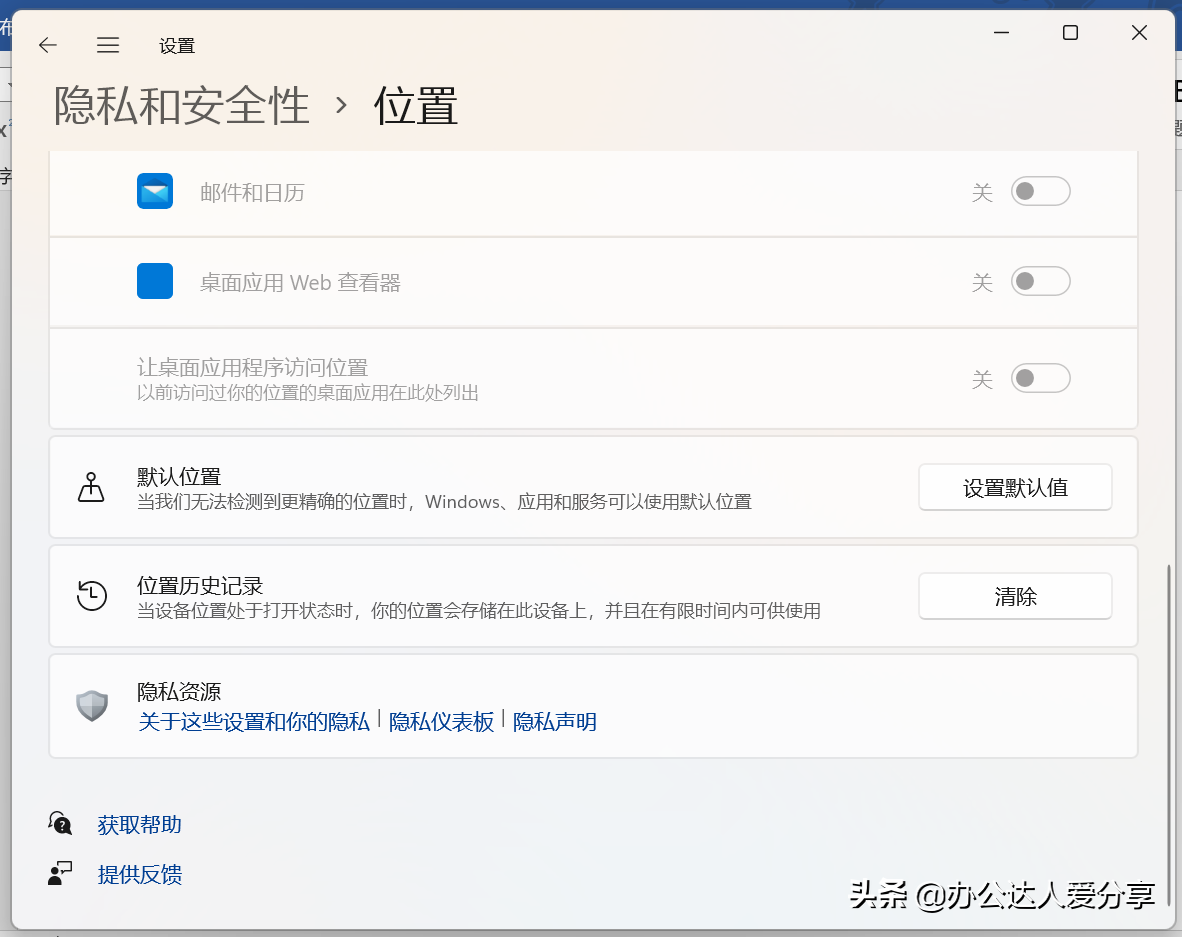Maximize the 设置 window
The width and height of the screenshot is (1182, 937).
pyautogui.click(x=1070, y=32)
